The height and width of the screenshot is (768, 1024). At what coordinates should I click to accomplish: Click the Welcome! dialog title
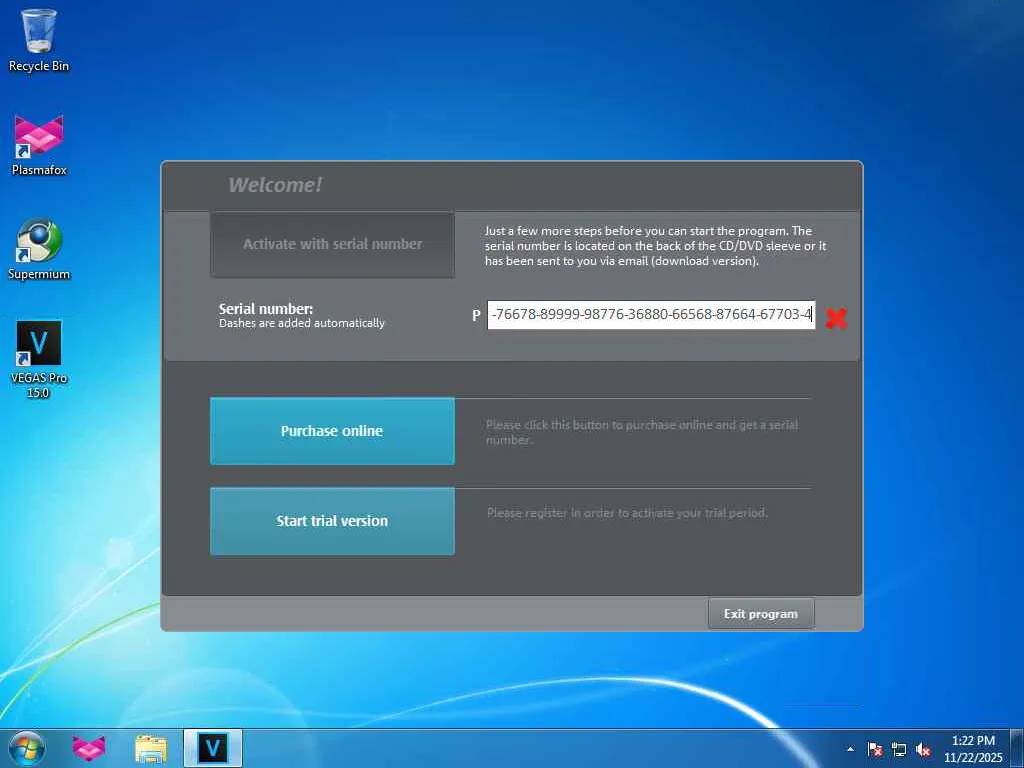pos(275,185)
